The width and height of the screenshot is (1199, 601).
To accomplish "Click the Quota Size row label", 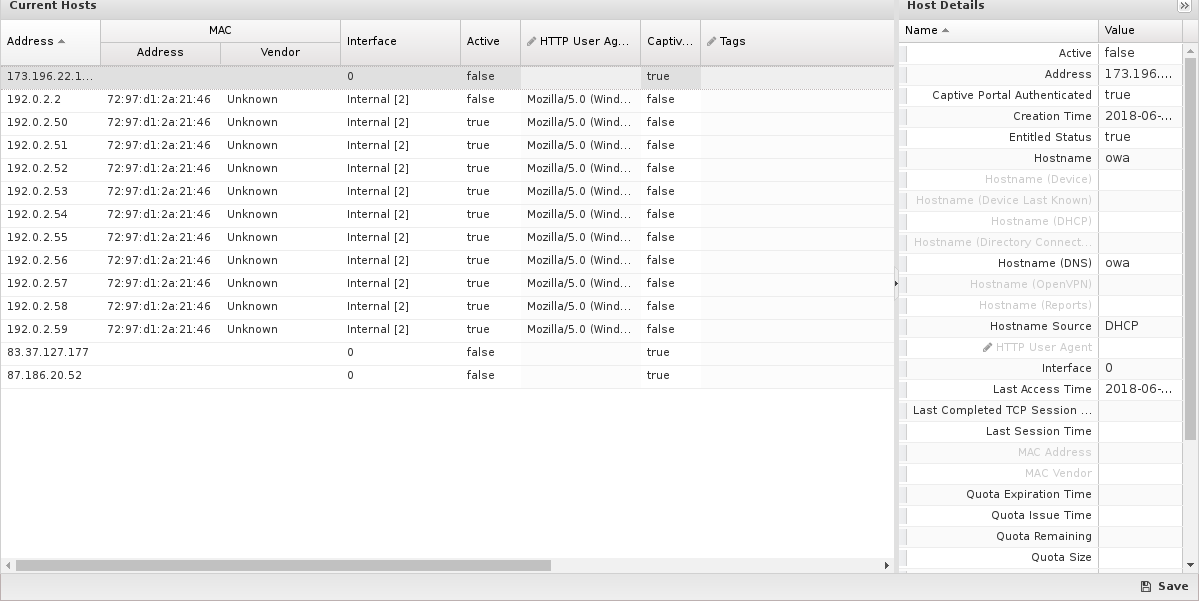I will [x=1061, y=557].
